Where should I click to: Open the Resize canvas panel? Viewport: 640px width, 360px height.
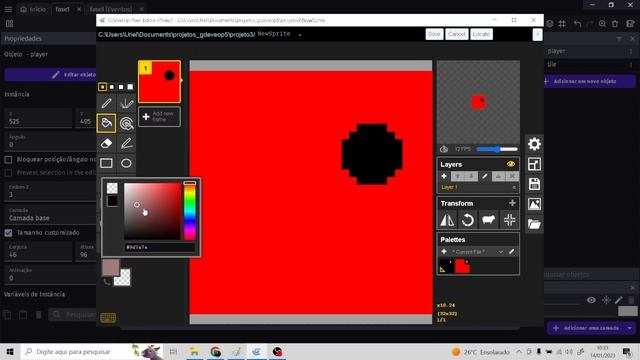point(534,164)
